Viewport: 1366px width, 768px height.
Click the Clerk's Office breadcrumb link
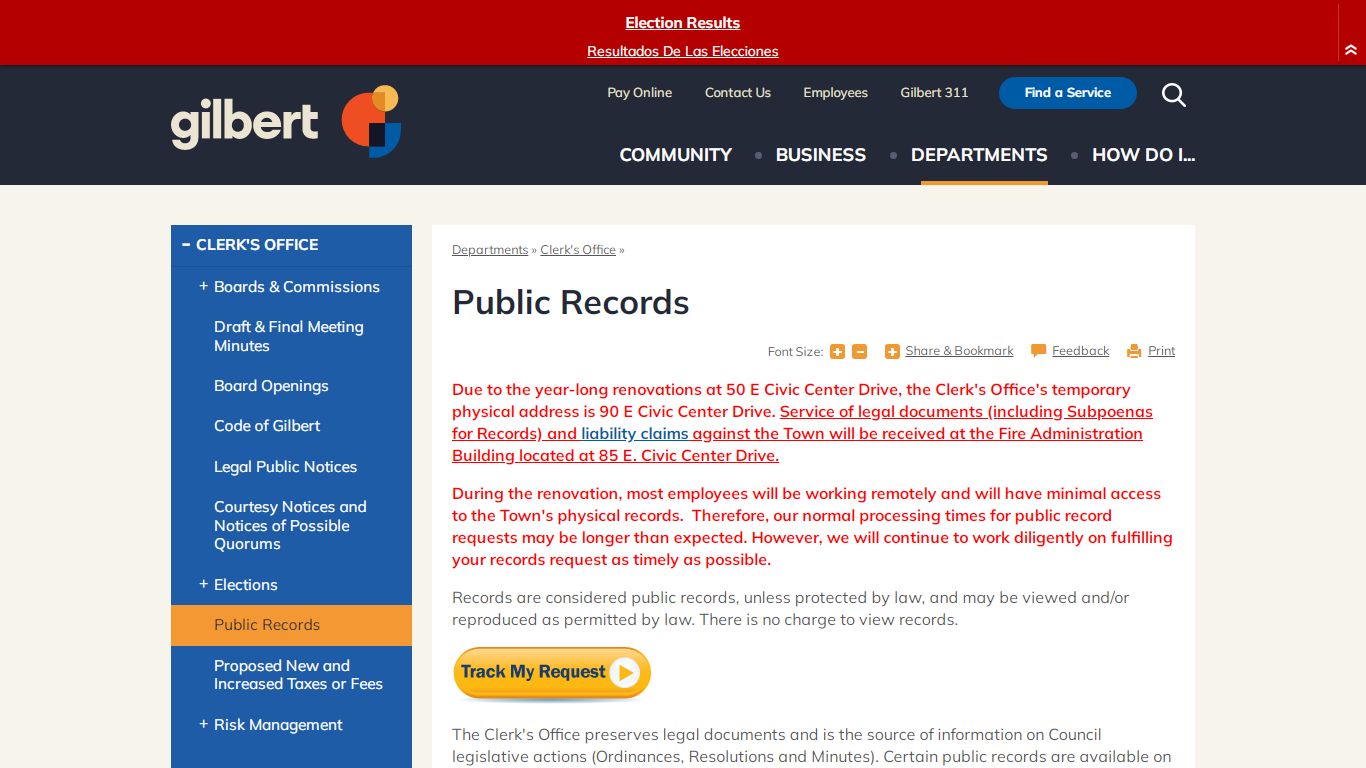click(578, 250)
